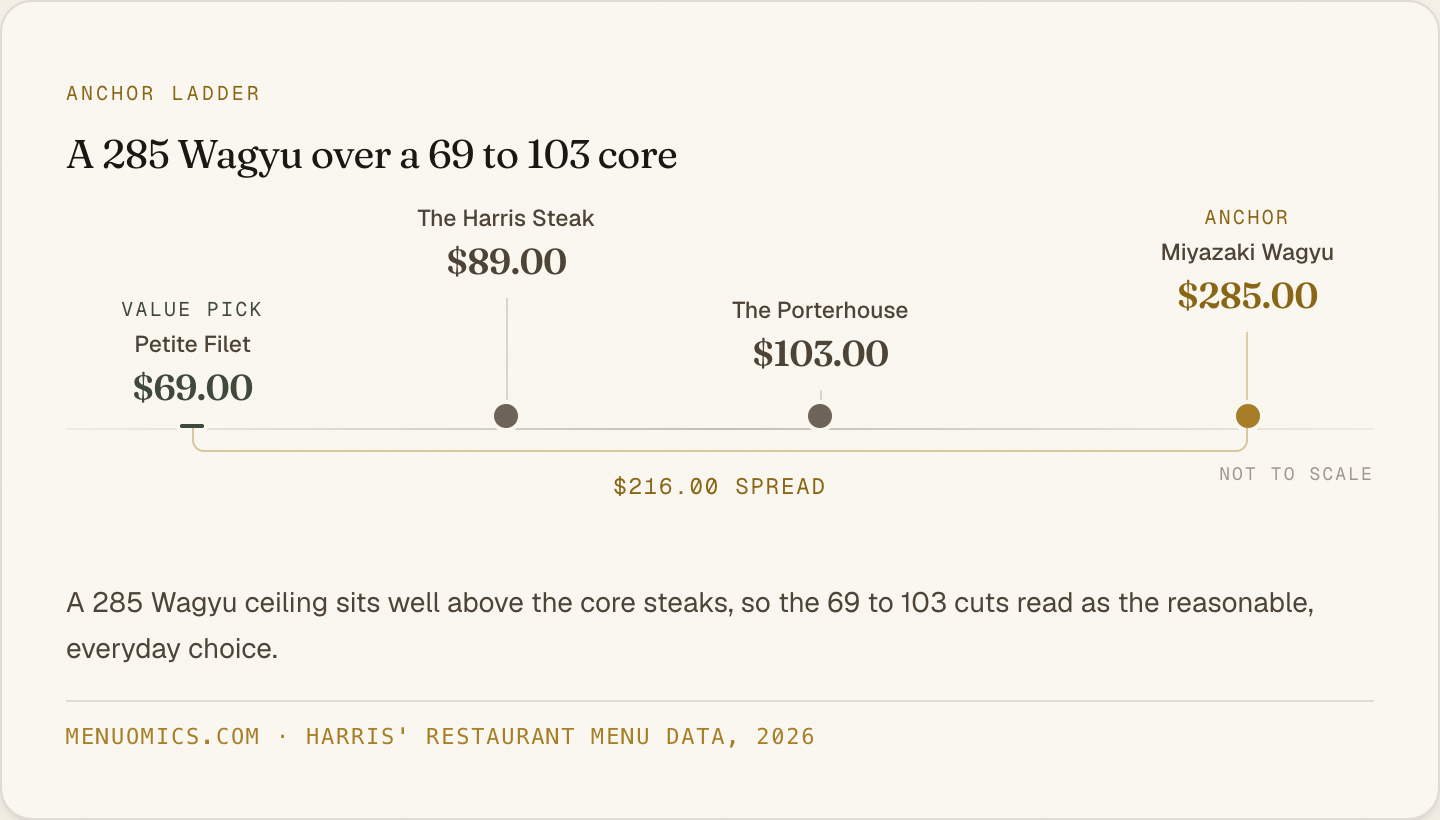Click the chart title about 285 Wagyu
Screen dimensions: 1440x820
(x=372, y=155)
